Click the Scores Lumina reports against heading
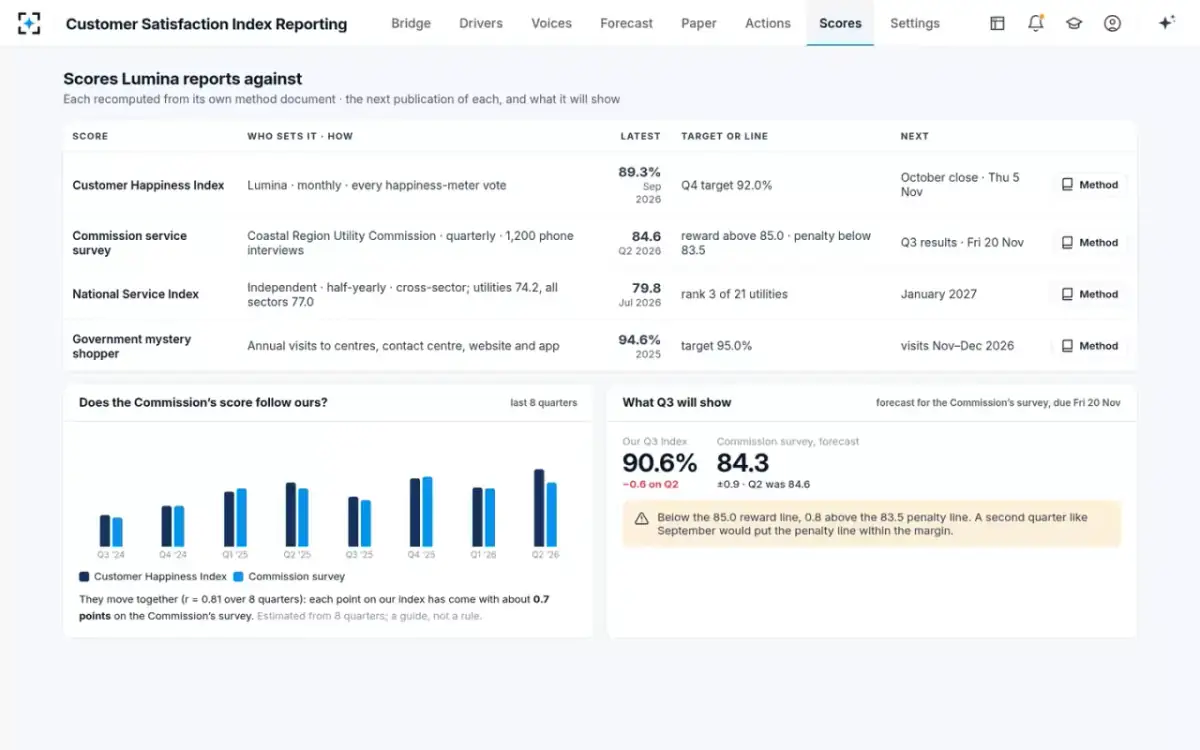 183,79
